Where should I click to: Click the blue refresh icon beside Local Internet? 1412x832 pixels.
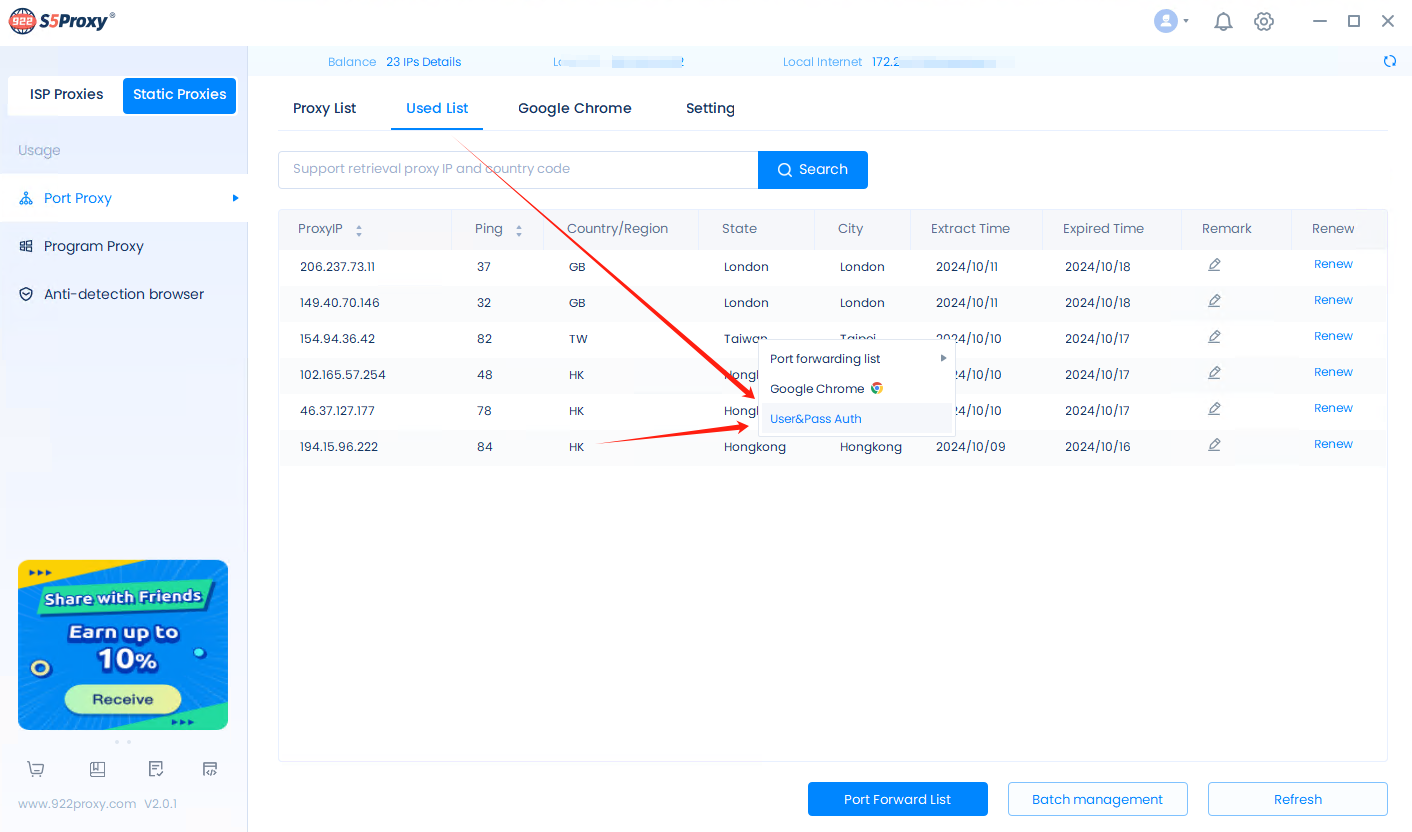coord(1389,61)
